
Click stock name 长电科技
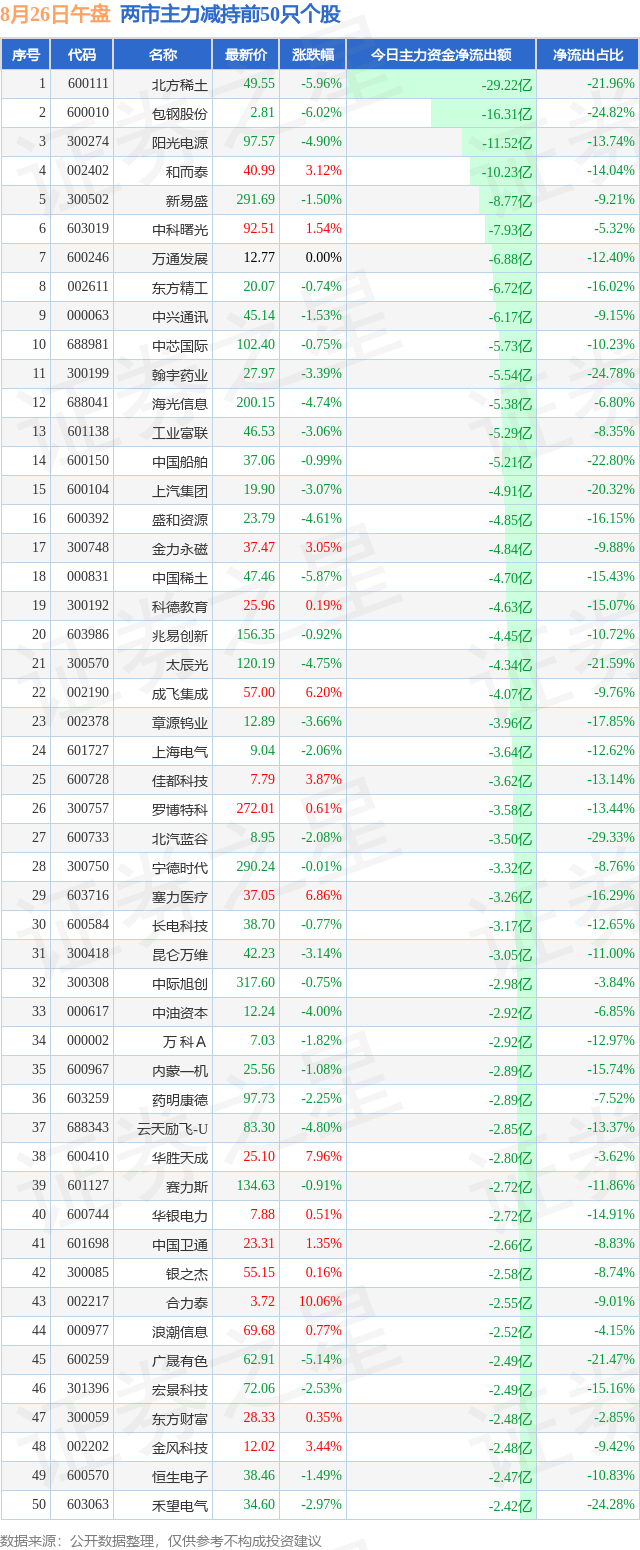tap(180, 925)
